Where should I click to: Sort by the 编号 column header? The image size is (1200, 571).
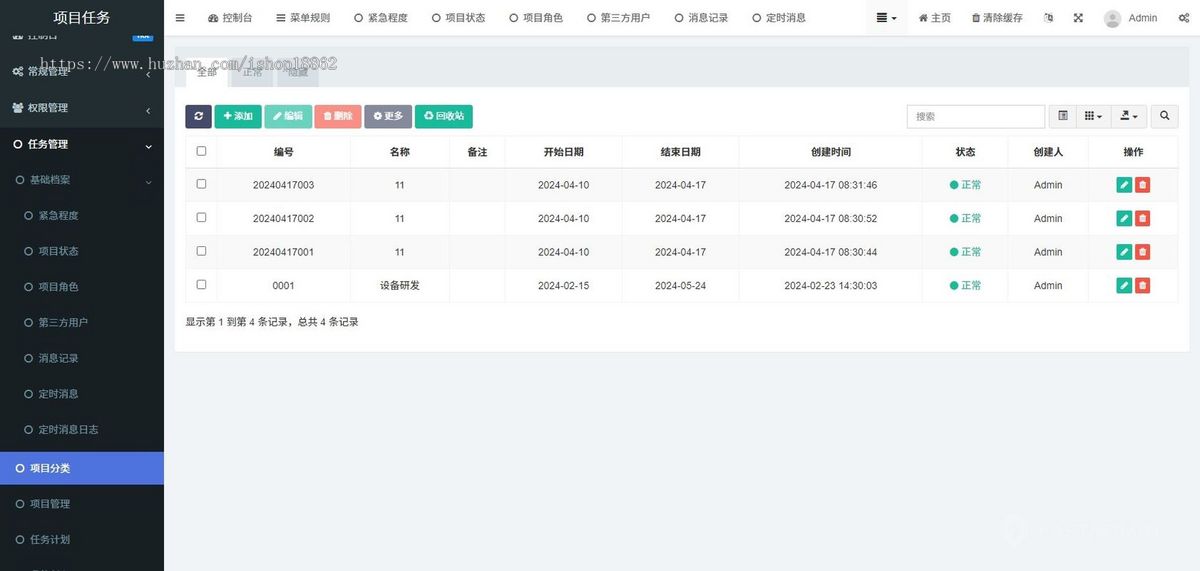click(x=284, y=152)
